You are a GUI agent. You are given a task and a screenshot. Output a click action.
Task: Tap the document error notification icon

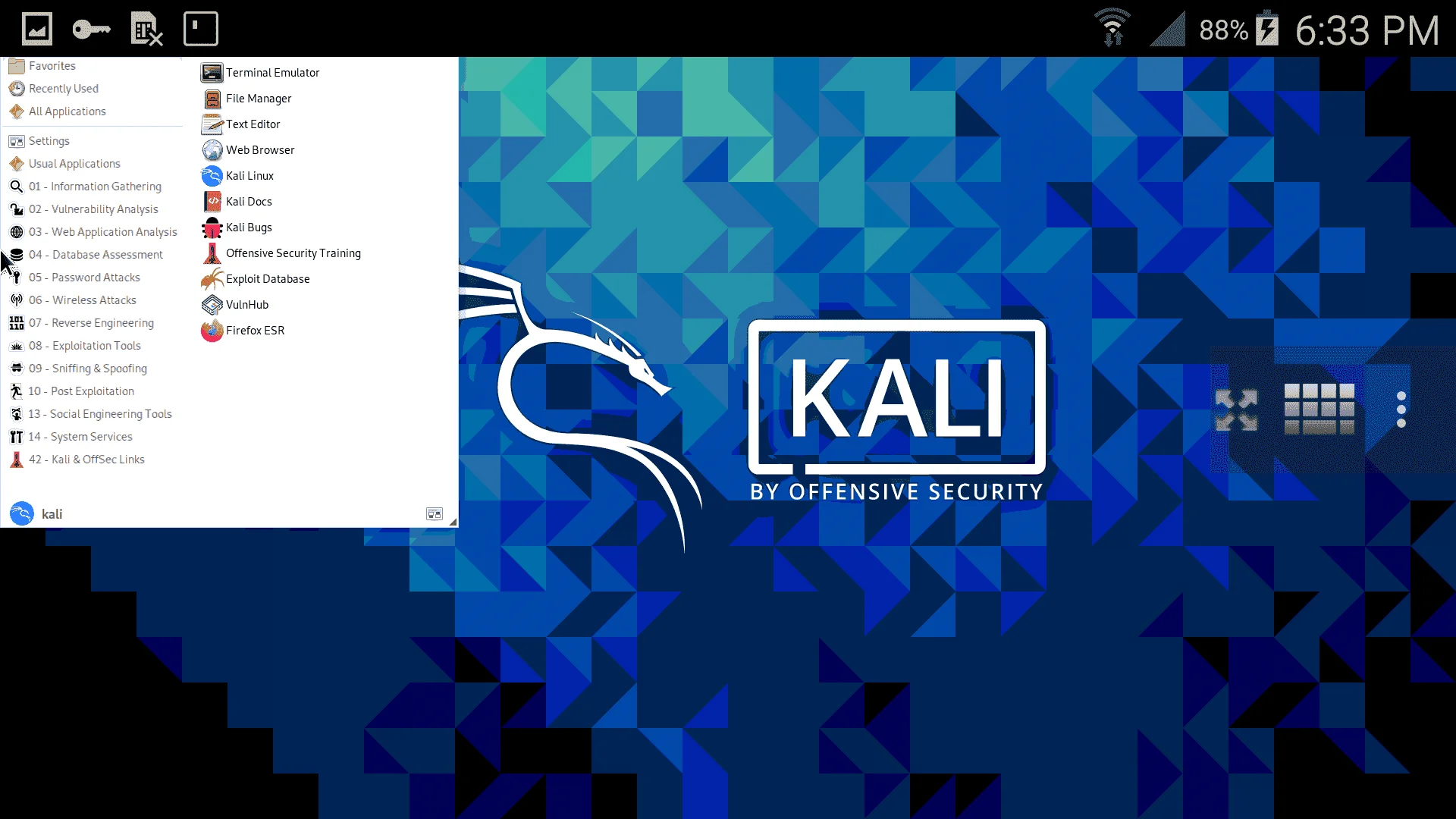[146, 29]
